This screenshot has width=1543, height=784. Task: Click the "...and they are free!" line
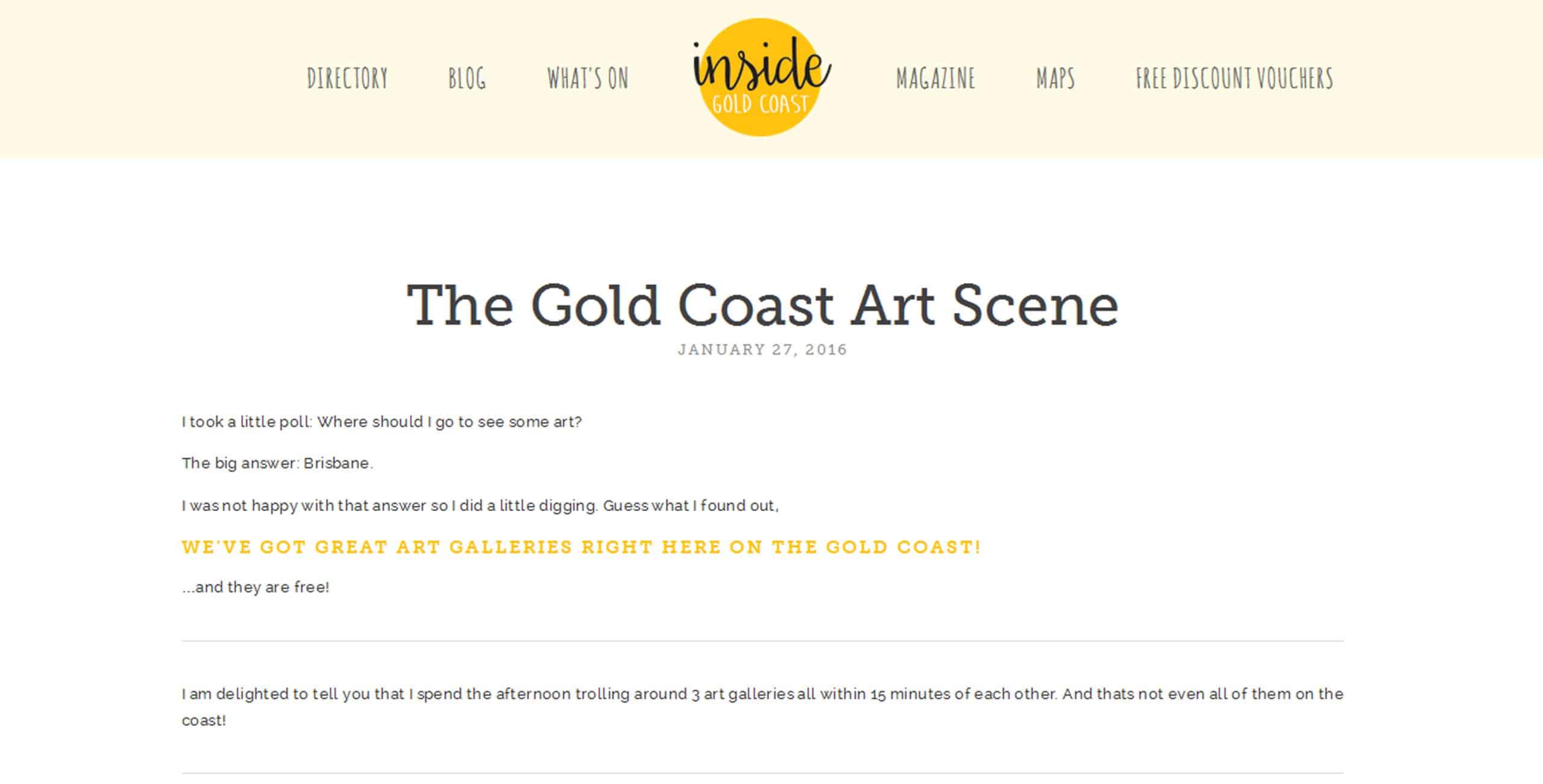pos(256,588)
